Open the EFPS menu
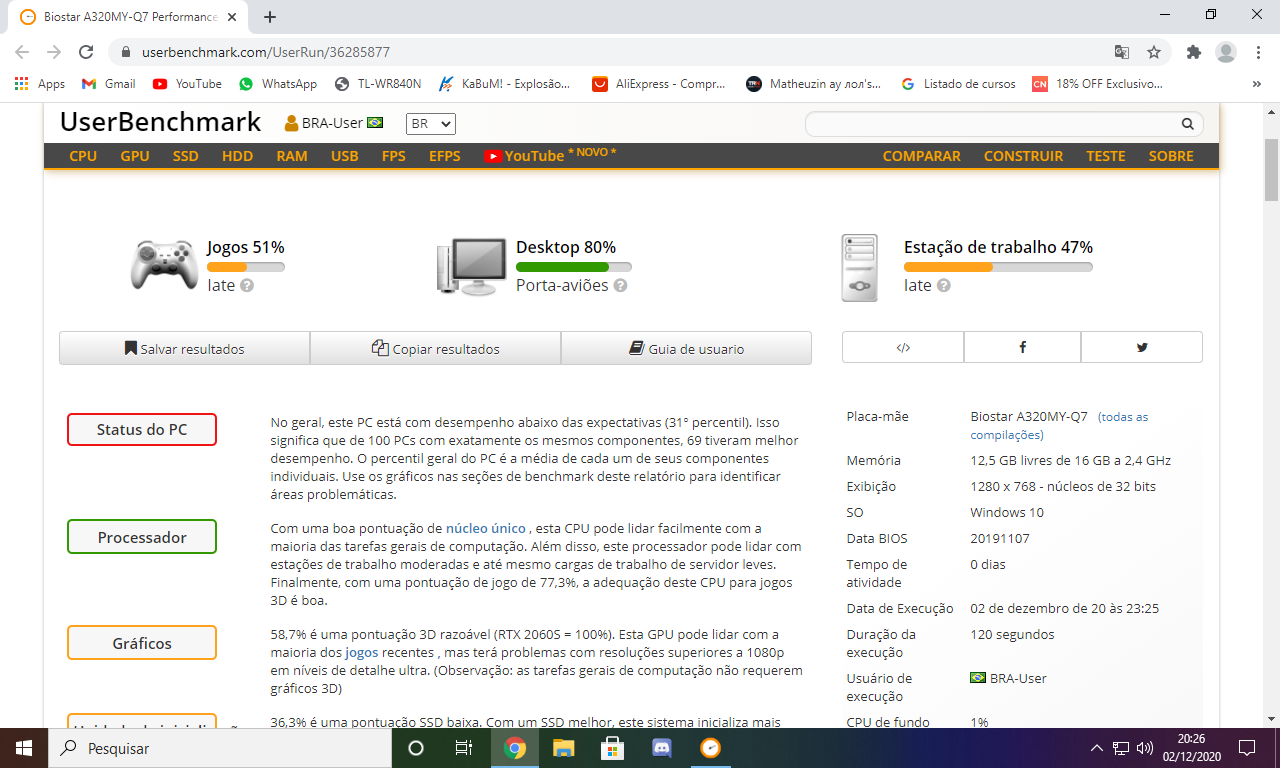The image size is (1280, 768). point(445,156)
